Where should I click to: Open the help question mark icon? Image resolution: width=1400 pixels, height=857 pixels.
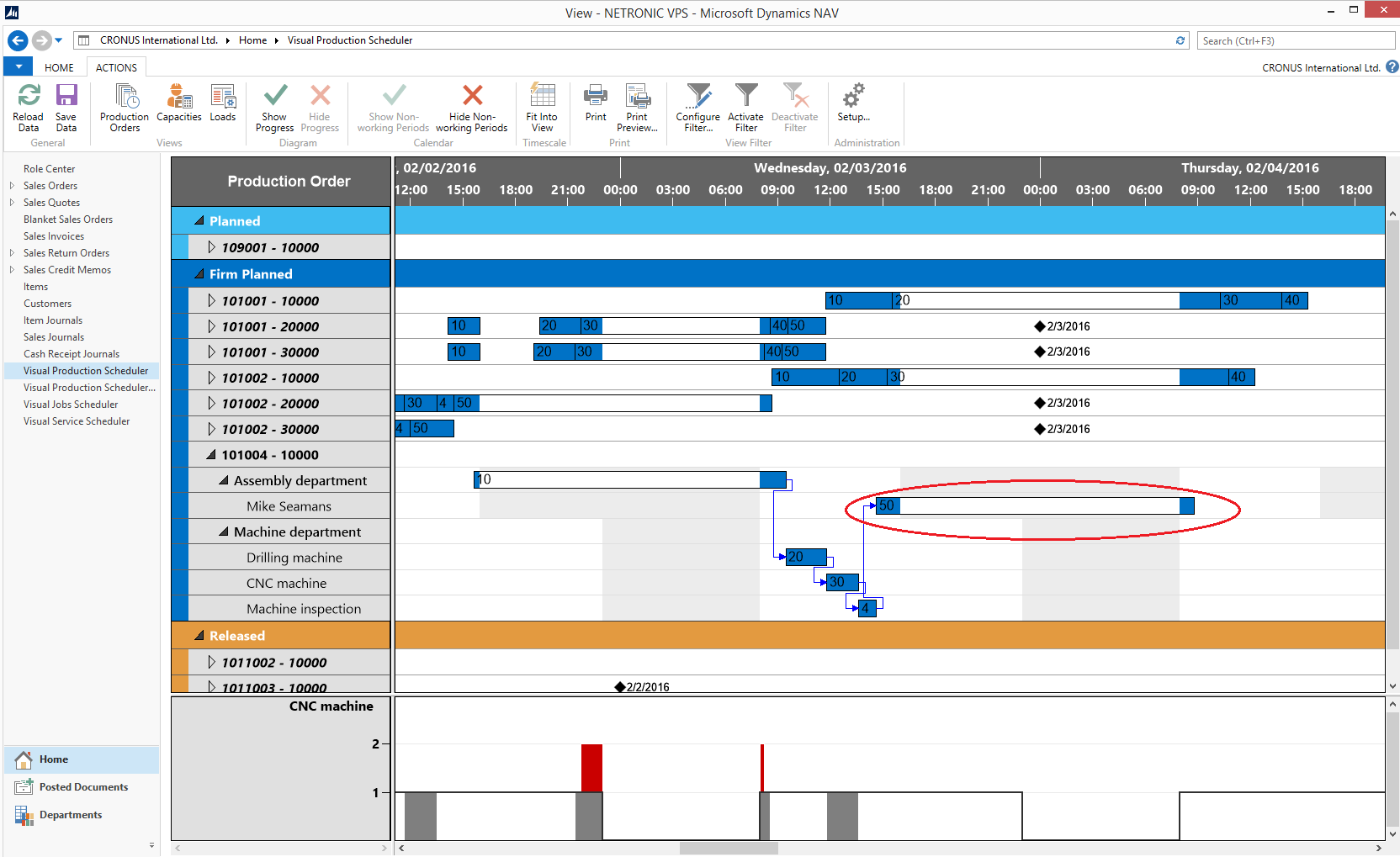[x=1392, y=67]
